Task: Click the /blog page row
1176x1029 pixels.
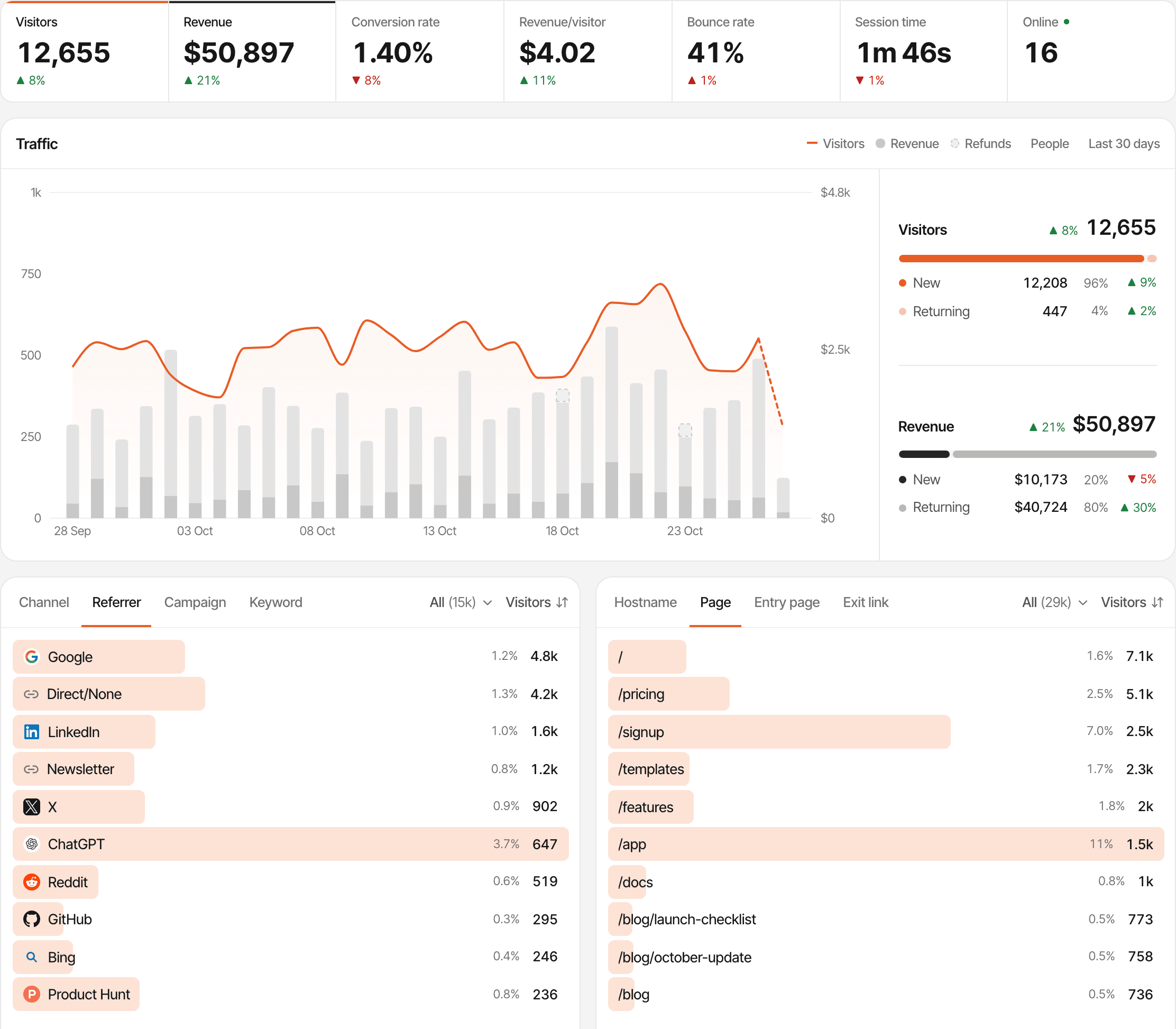Action: click(x=886, y=994)
